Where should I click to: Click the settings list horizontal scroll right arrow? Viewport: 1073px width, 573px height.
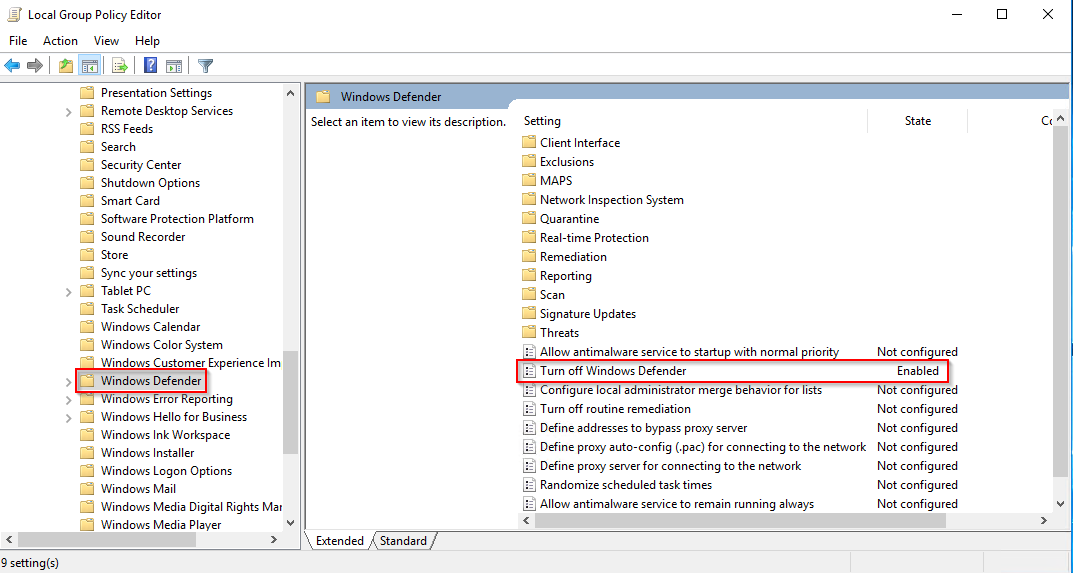tap(1044, 521)
